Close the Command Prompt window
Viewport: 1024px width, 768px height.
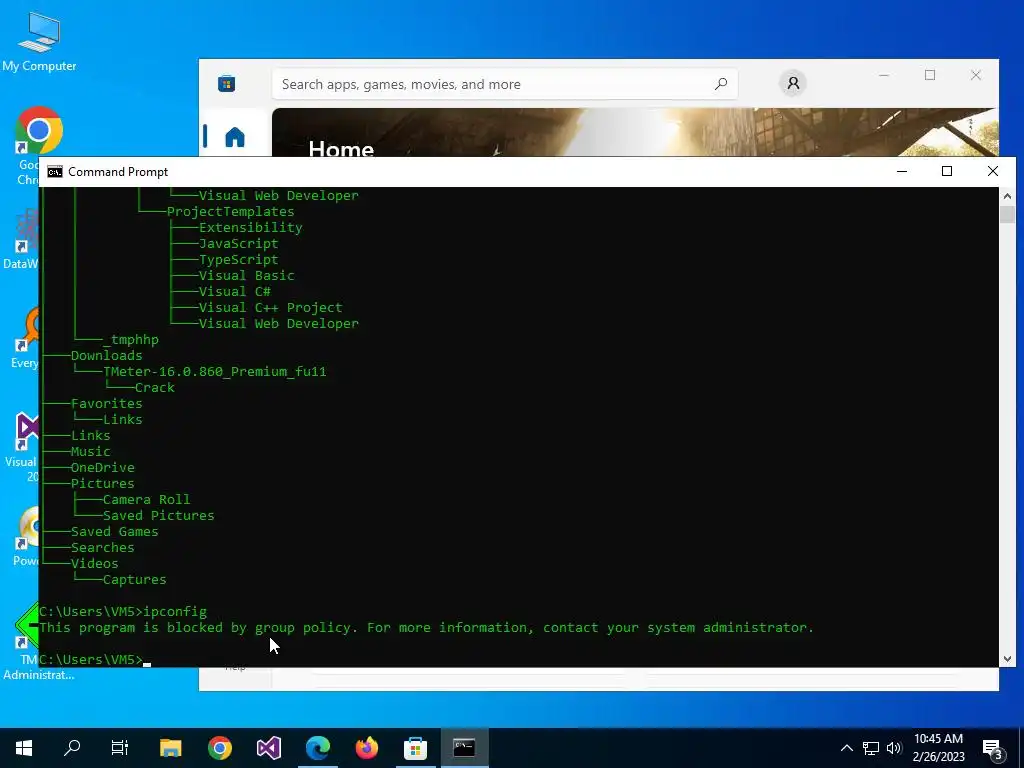pos(993,171)
